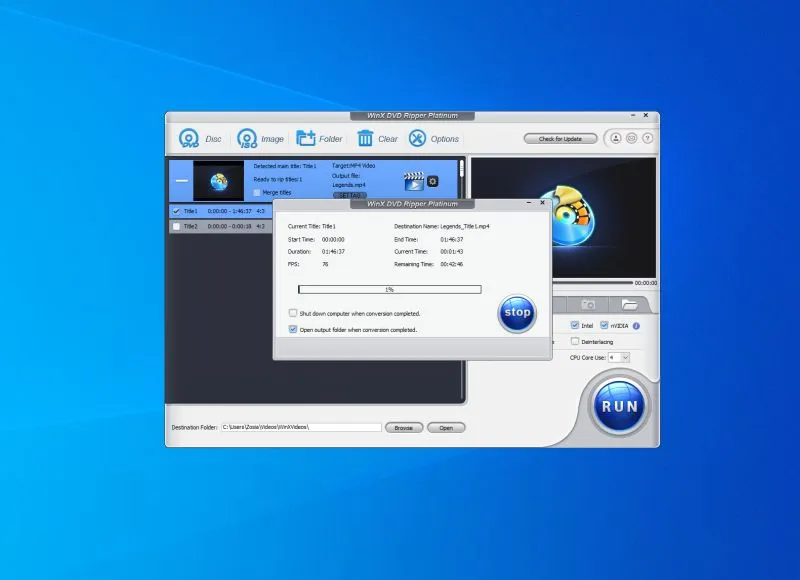Uncheck open output folder when completed

(293, 329)
